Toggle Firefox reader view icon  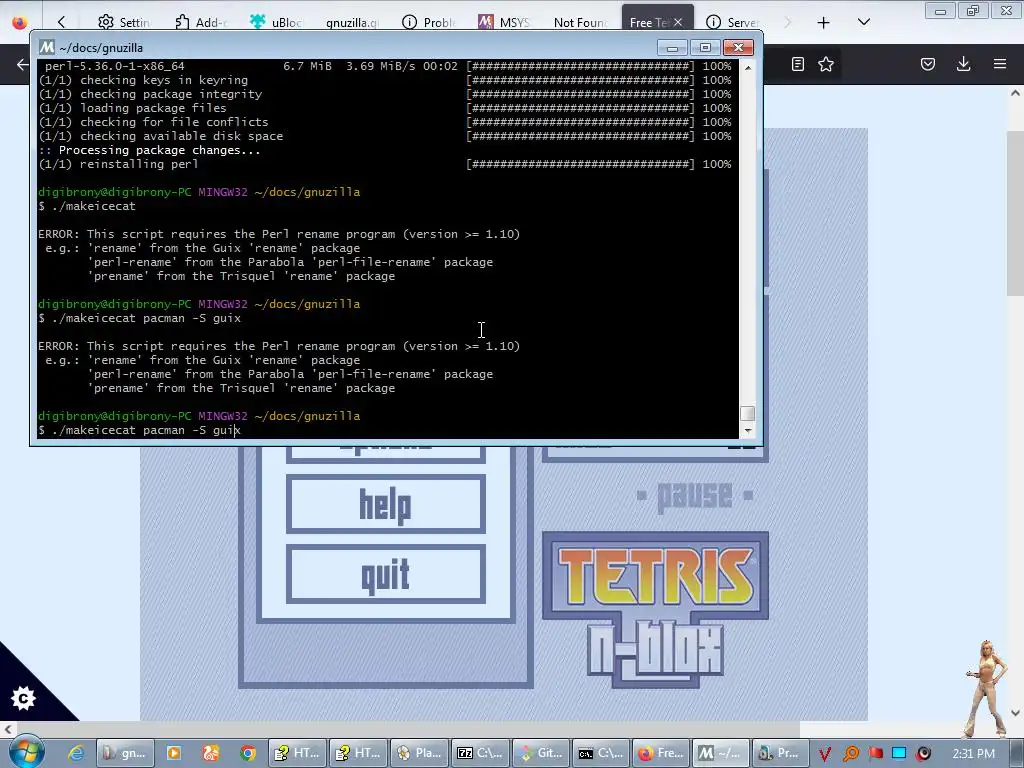[x=797, y=64]
